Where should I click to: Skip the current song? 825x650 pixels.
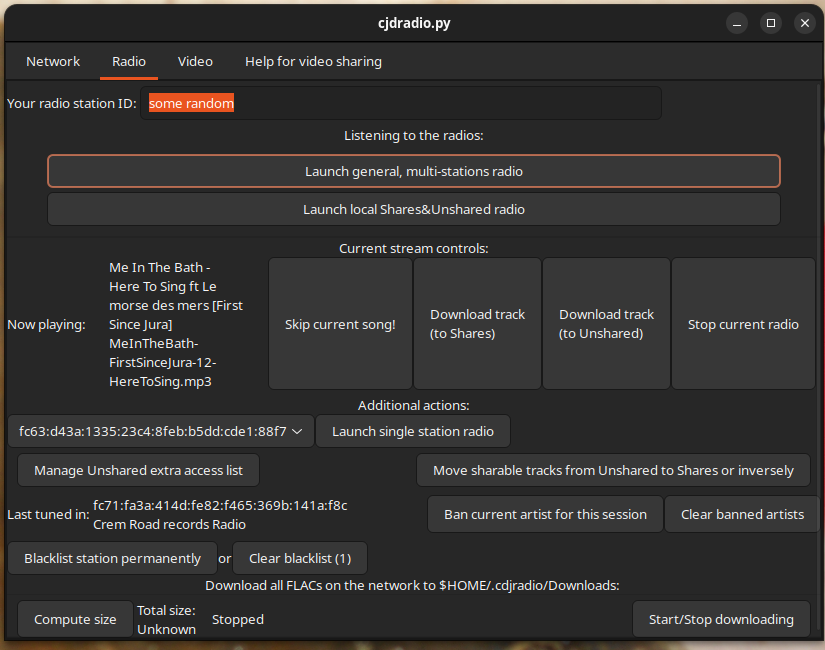click(340, 324)
